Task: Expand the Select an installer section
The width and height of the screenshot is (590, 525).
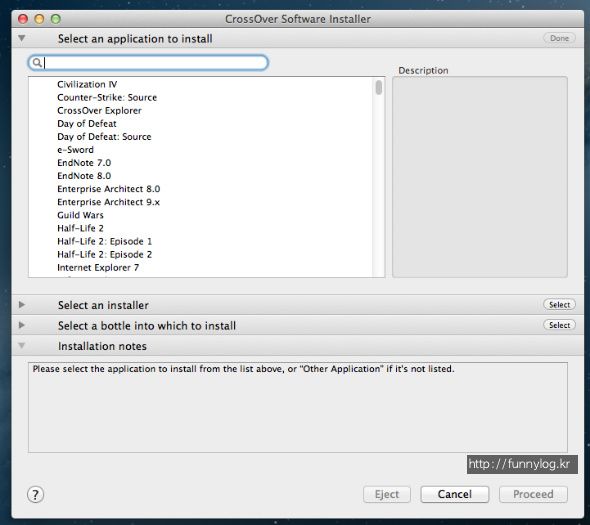Action: [22, 305]
